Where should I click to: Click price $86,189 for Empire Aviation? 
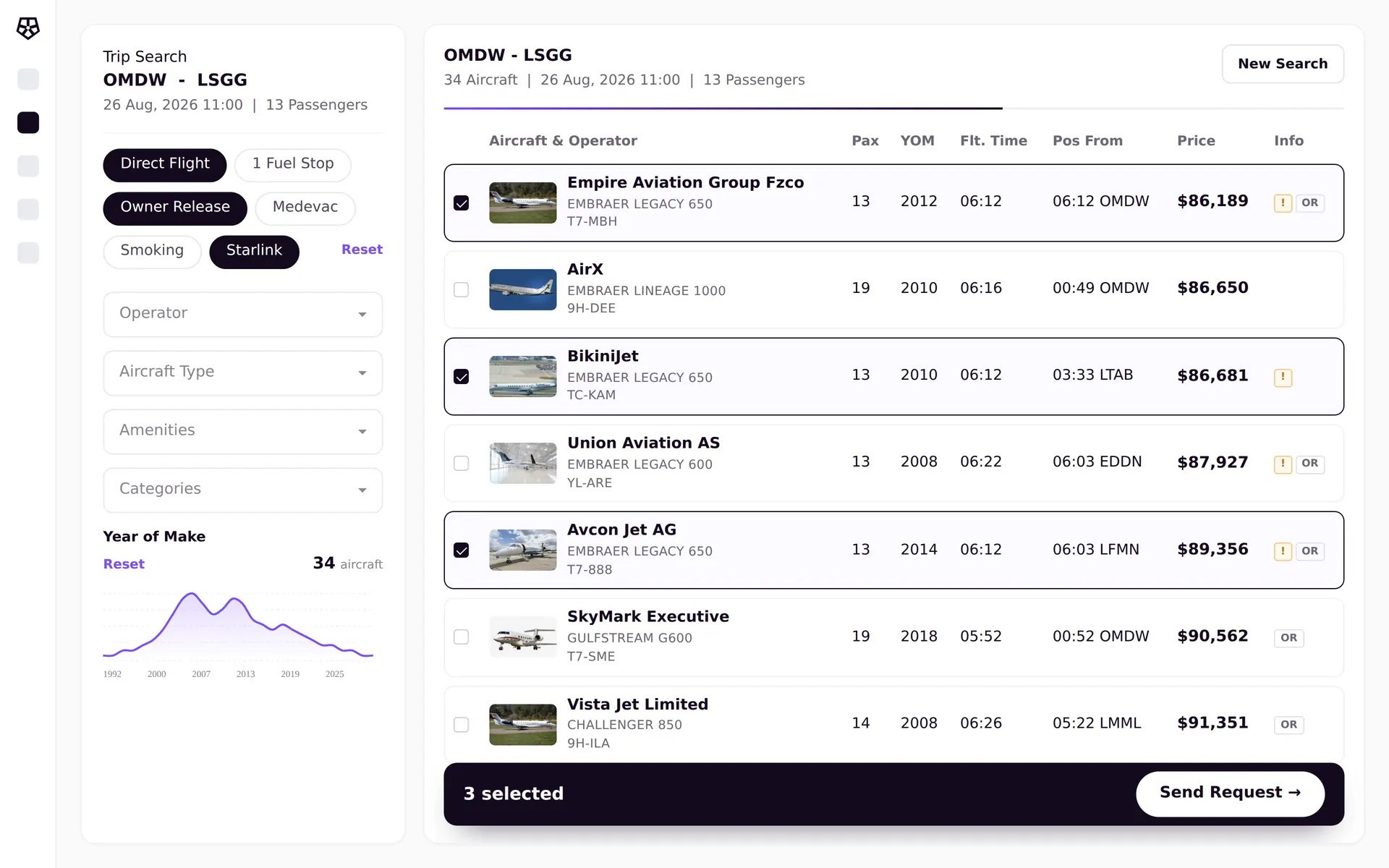pyautogui.click(x=1212, y=201)
